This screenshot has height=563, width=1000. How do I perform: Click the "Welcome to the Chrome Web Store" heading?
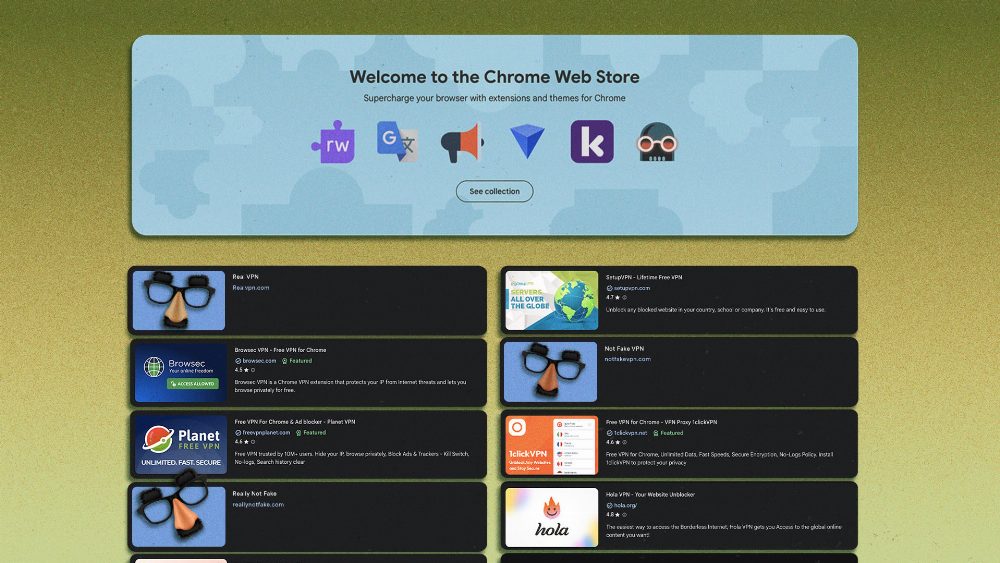tap(494, 77)
